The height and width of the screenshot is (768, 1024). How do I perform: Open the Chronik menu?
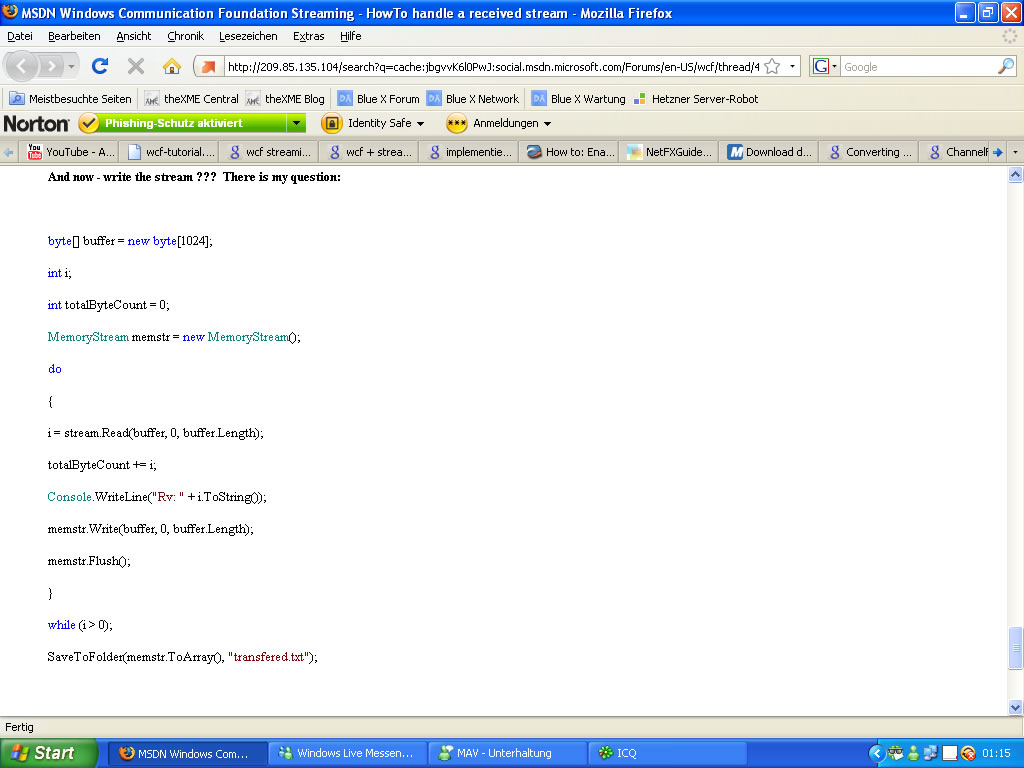(x=185, y=36)
